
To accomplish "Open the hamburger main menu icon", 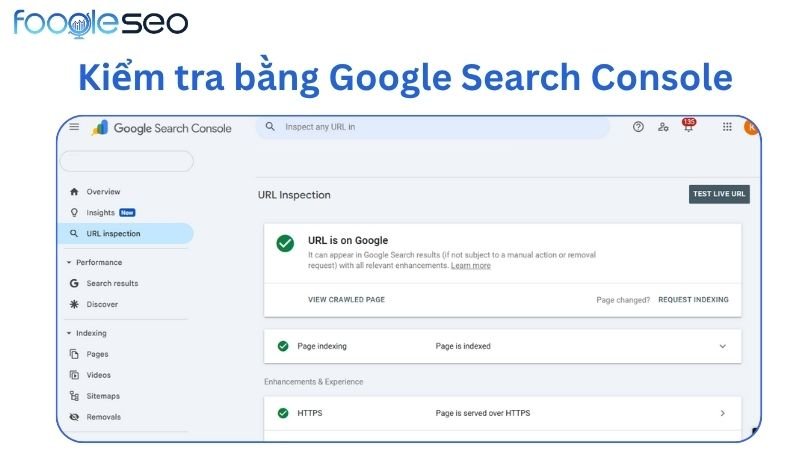I will tap(74, 127).
